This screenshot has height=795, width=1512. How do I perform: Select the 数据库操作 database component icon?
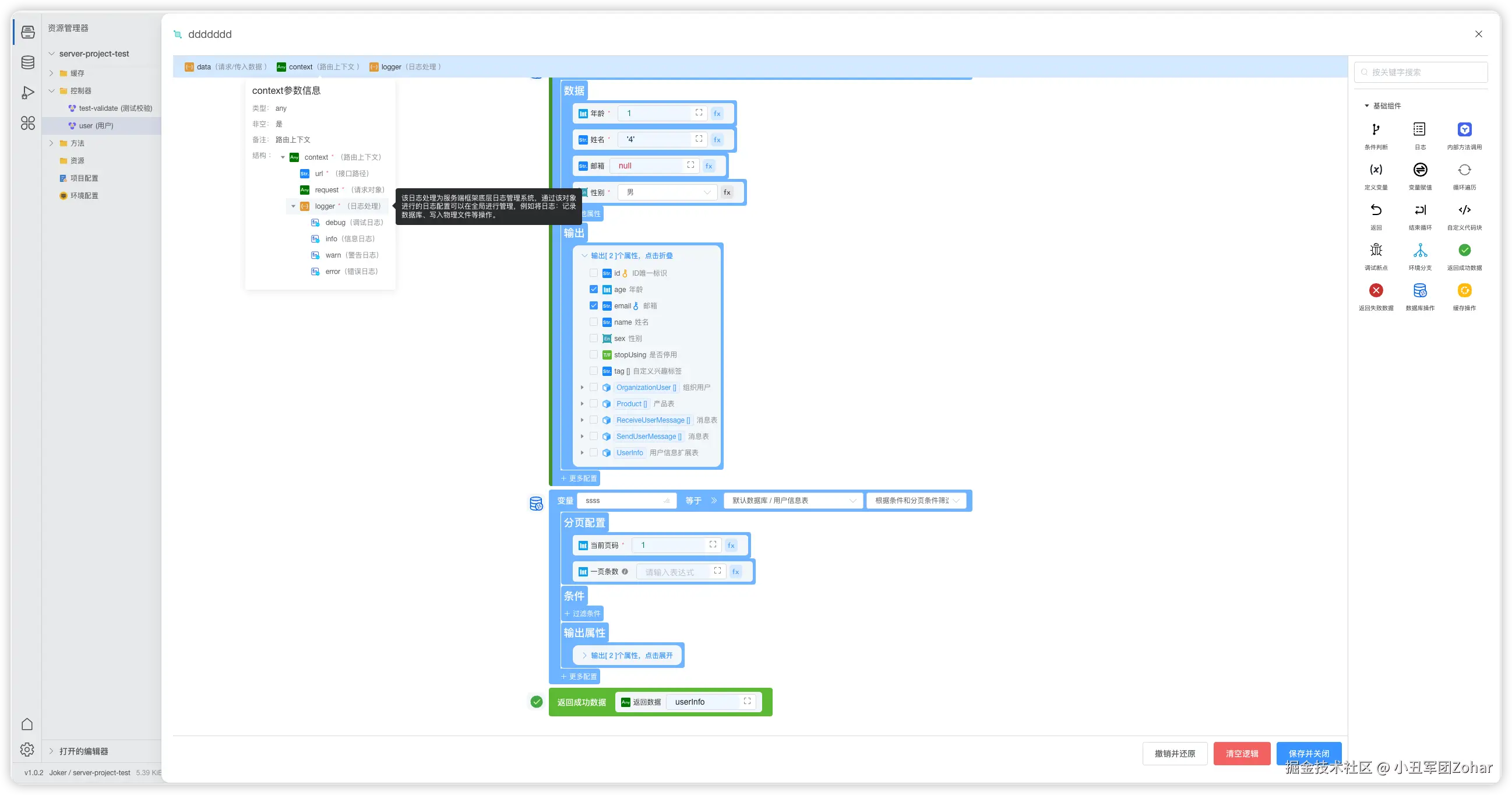click(1419, 291)
